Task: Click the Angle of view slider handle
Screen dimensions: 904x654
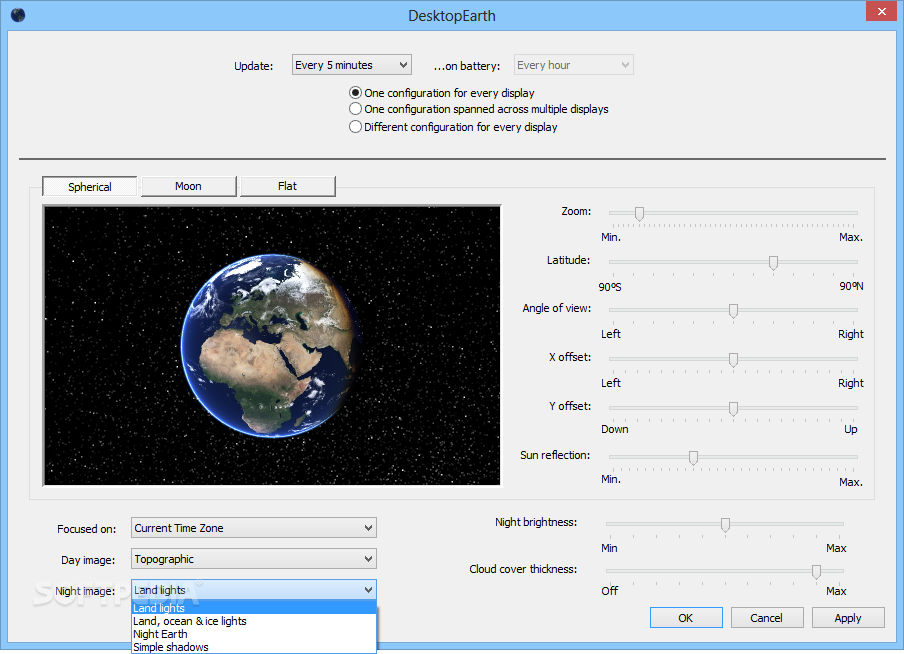Action: pyautogui.click(x=733, y=311)
